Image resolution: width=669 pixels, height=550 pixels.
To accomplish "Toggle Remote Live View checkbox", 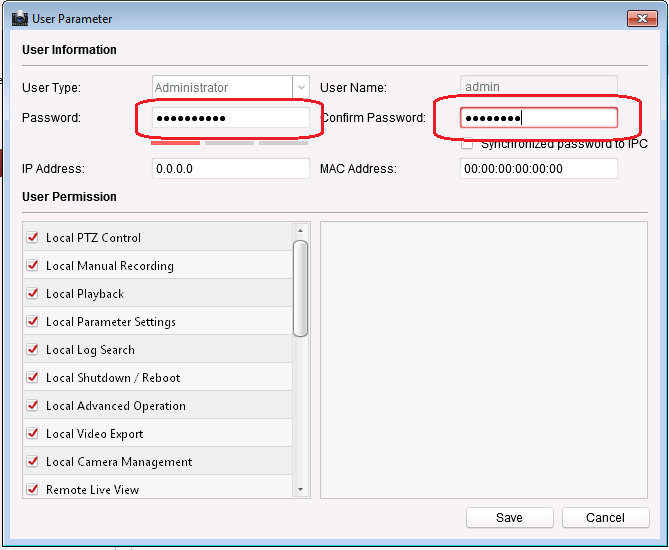I will click(x=33, y=490).
